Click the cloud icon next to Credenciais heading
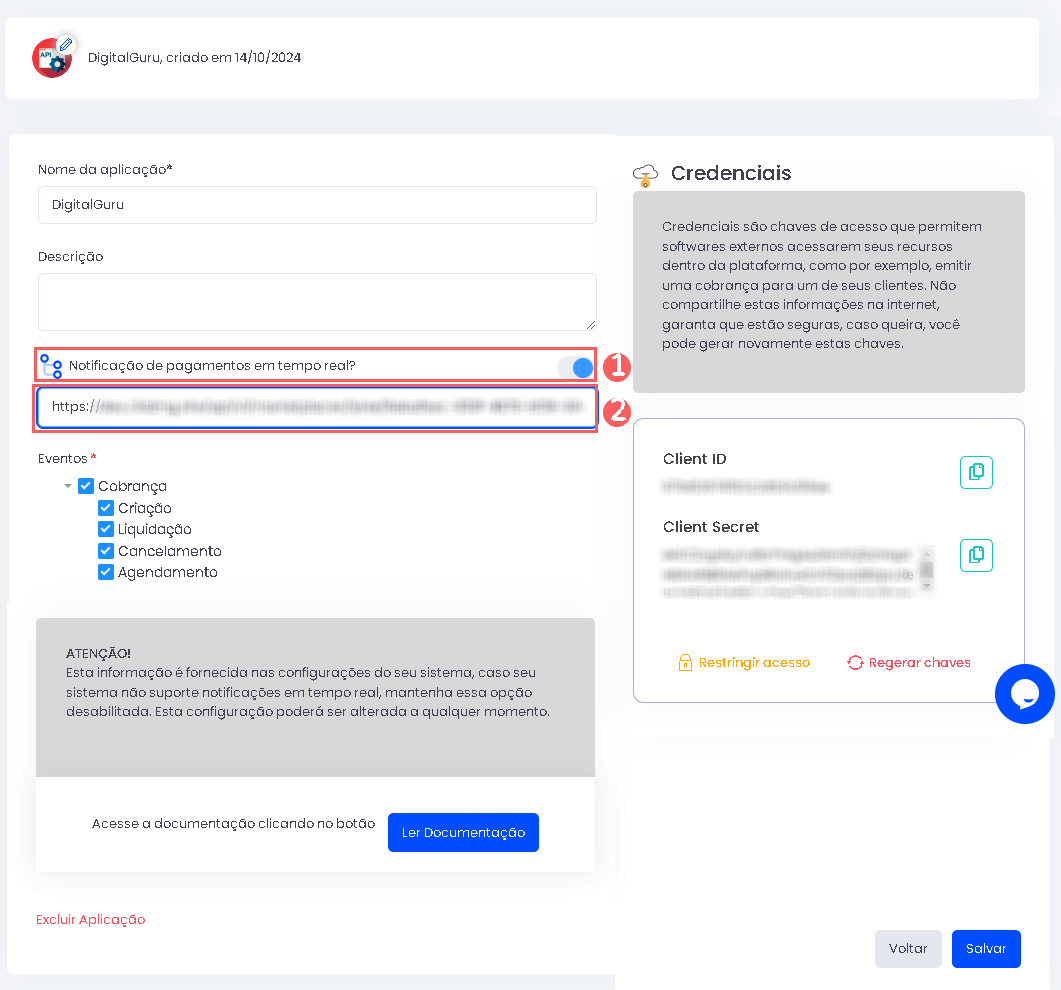Image resolution: width=1061 pixels, height=990 pixels. [646, 172]
